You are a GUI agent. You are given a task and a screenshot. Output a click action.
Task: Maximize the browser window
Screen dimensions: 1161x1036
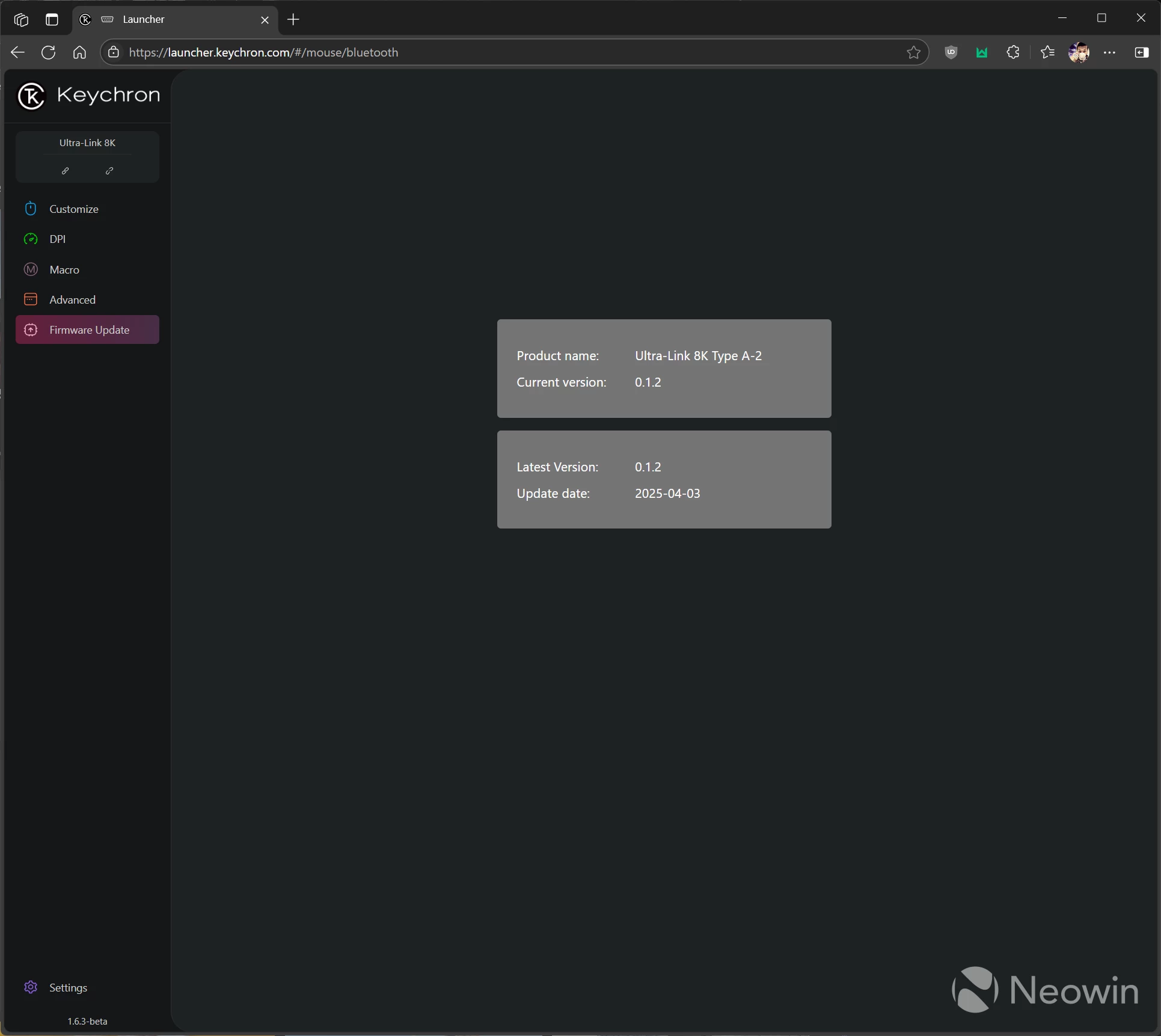(x=1101, y=18)
